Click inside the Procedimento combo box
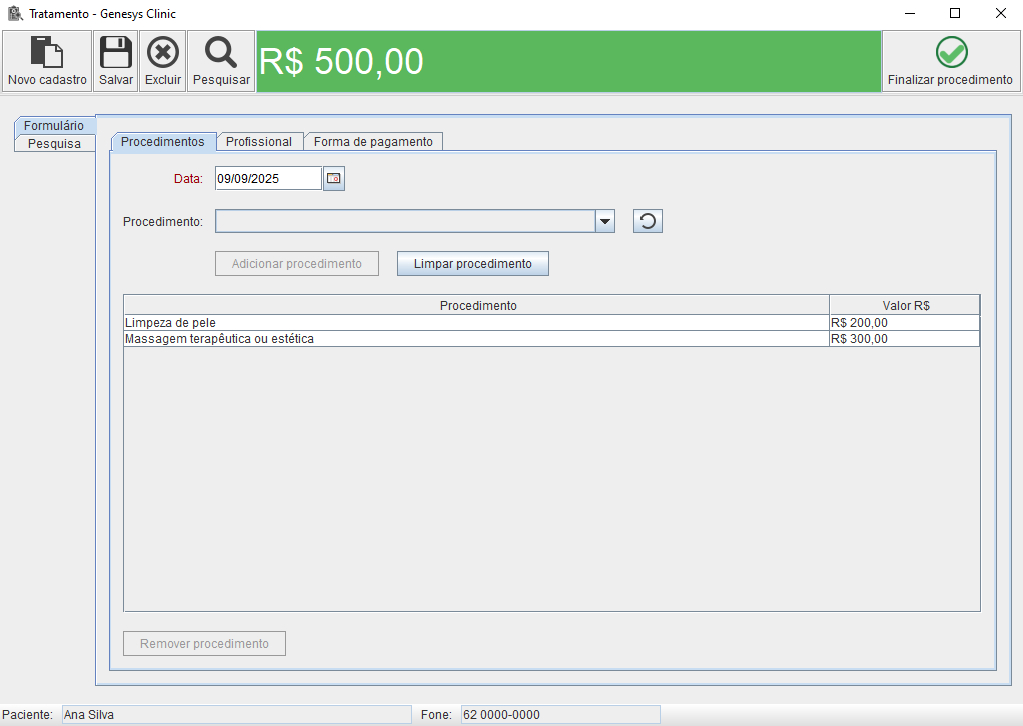The height and width of the screenshot is (726, 1023). click(x=405, y=221)
